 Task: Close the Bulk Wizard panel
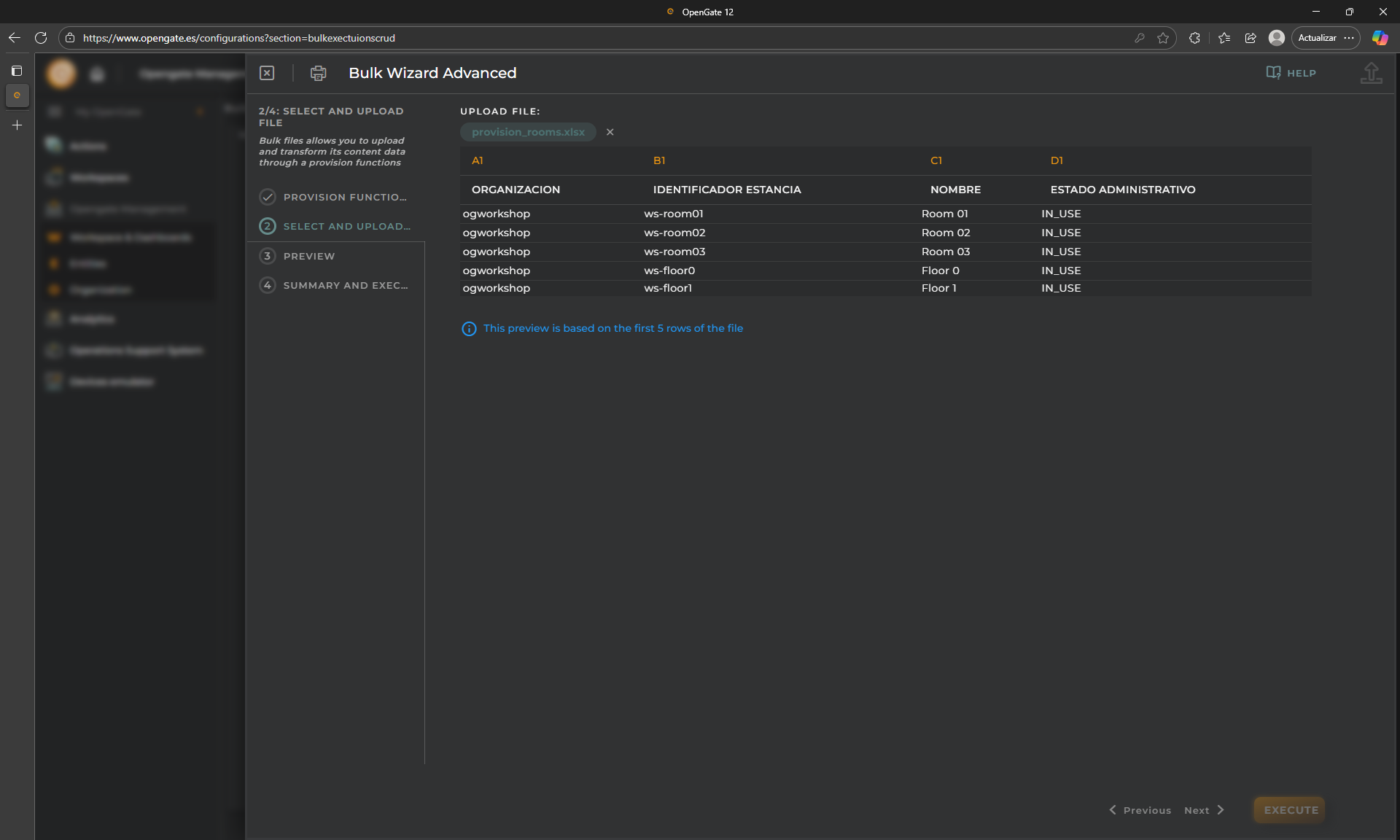[267, 73]
